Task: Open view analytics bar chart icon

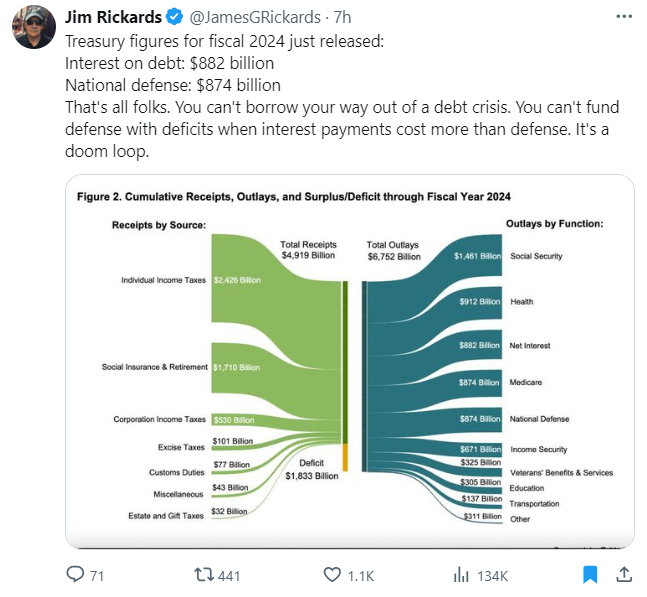Action: point(462,575)
